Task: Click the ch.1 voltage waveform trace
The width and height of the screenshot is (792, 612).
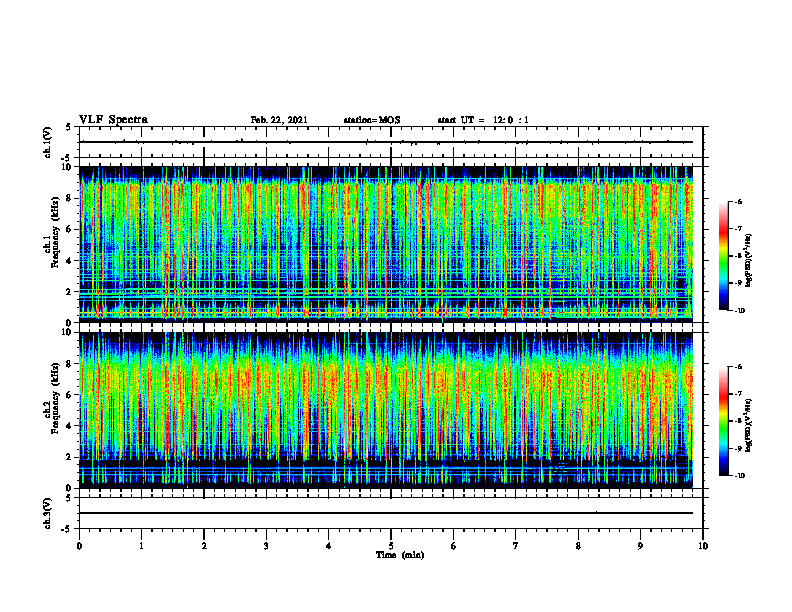Action: click(386, 142)
